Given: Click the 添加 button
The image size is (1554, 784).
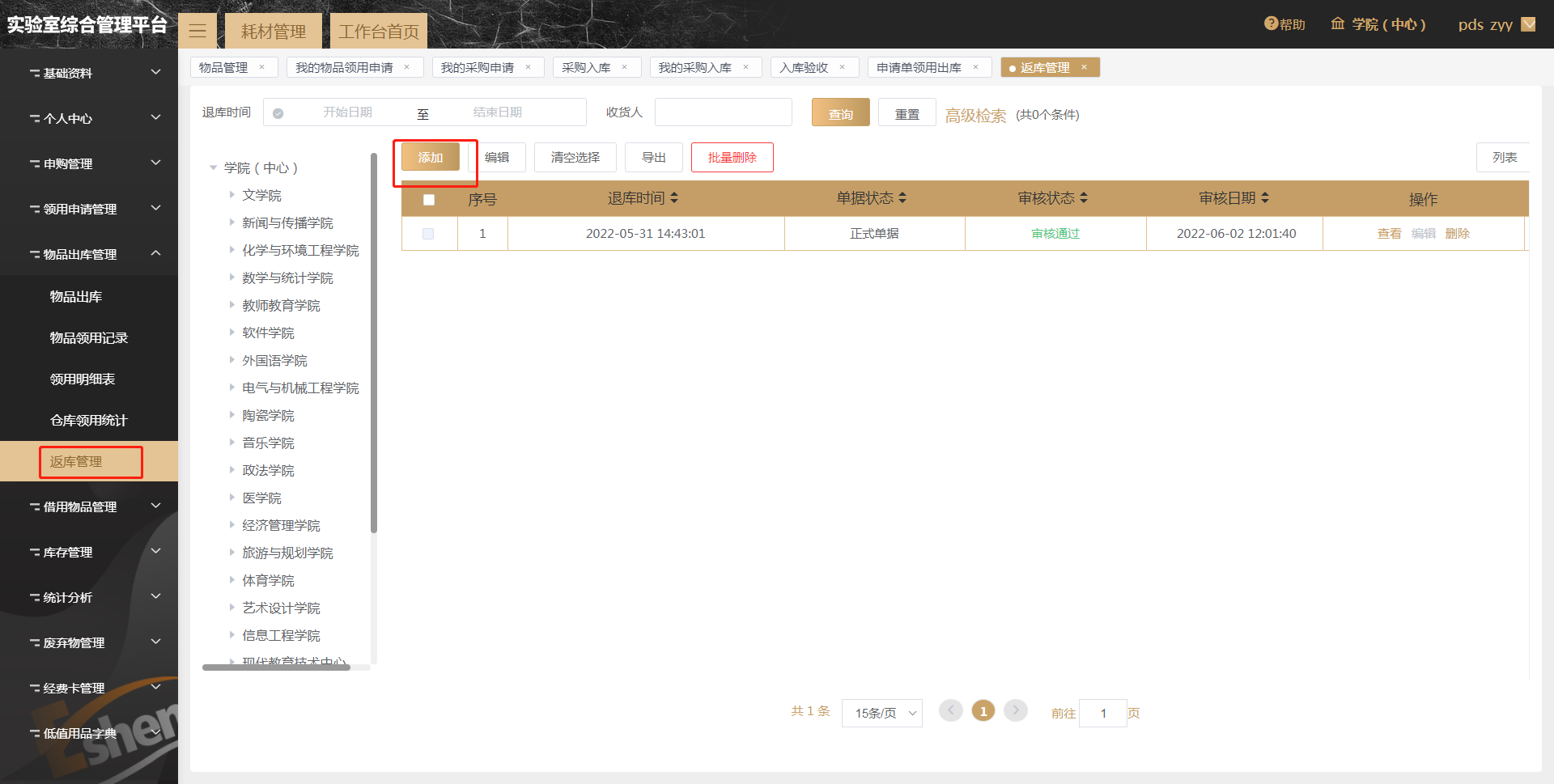Looking at the screenshot, I should (431, 157).
